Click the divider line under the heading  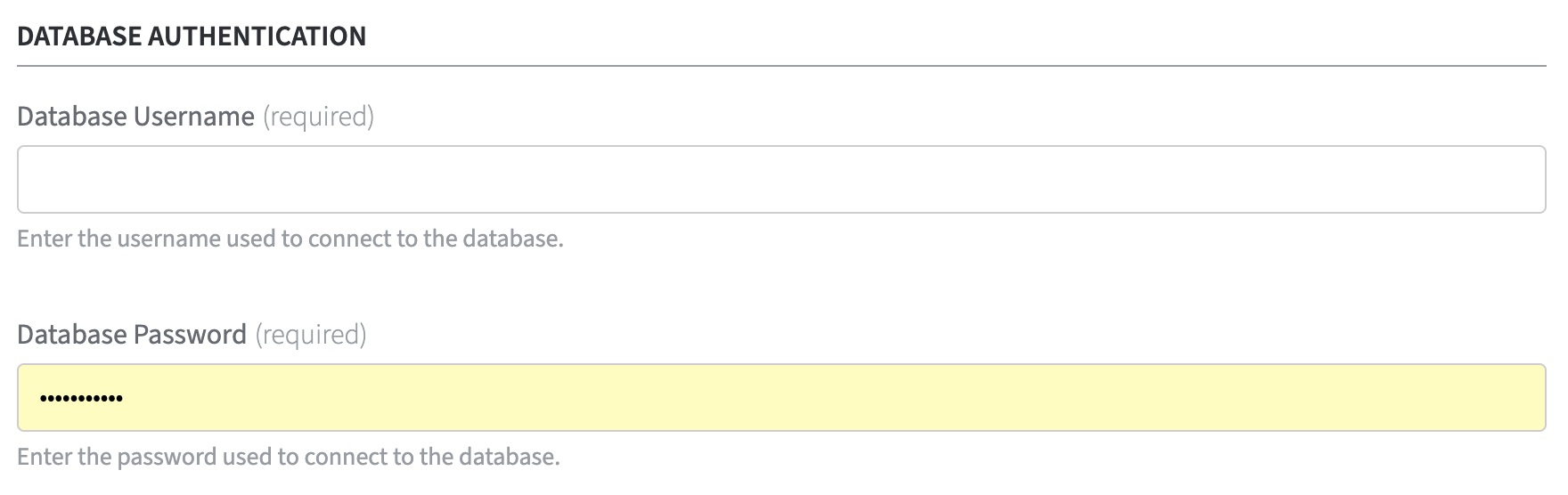pyautogui.click(x=780, y=66)
